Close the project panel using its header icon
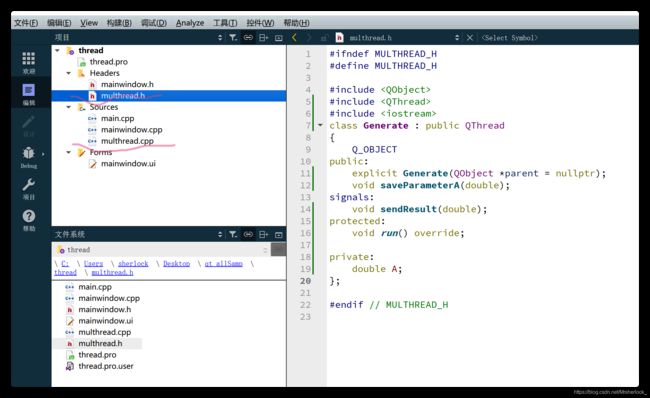The width and height of the screenshot is (650, 398). click(x=279, y=38)
